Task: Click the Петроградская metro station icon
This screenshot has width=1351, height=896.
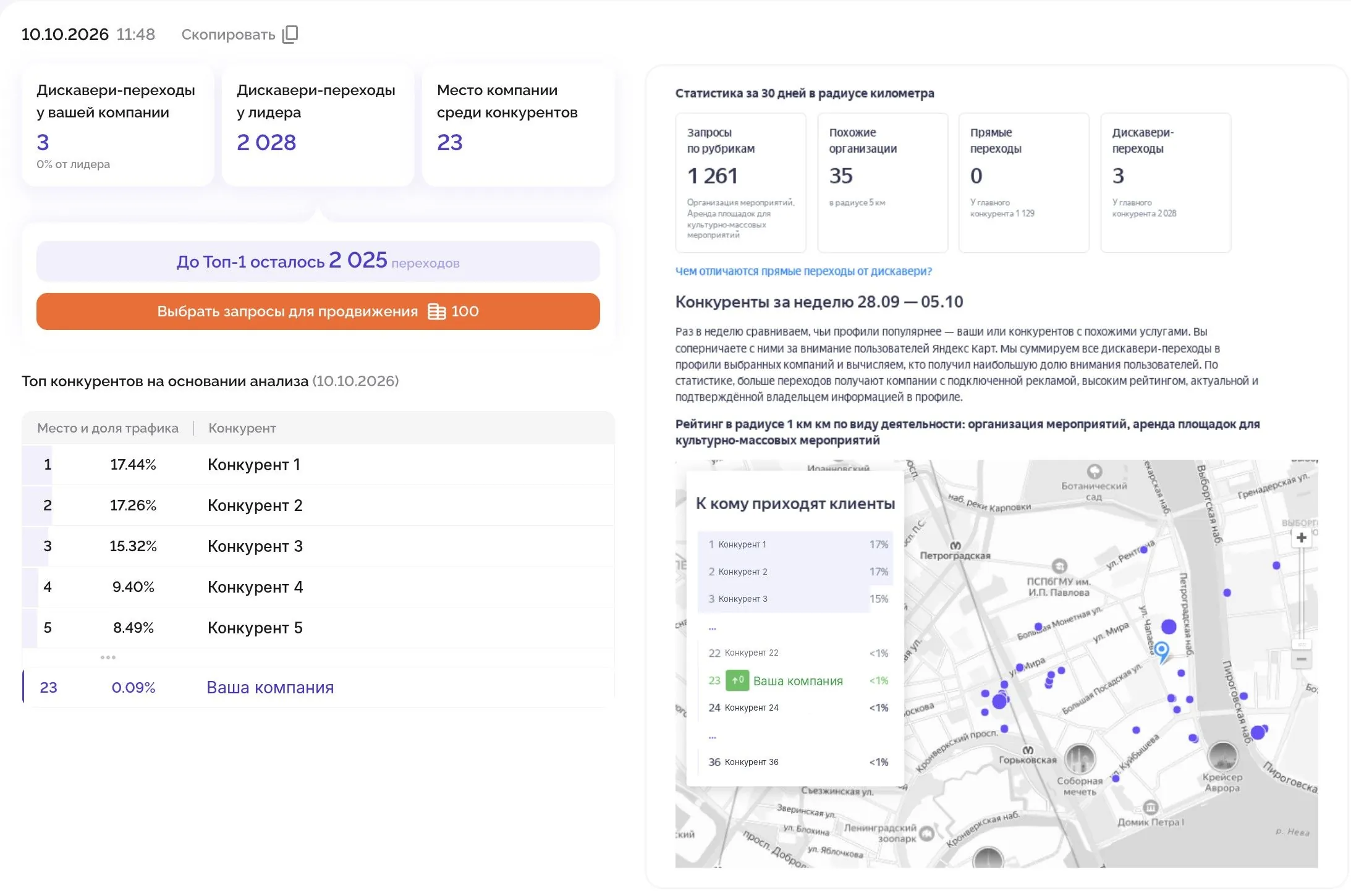Action: pos(955,546)
